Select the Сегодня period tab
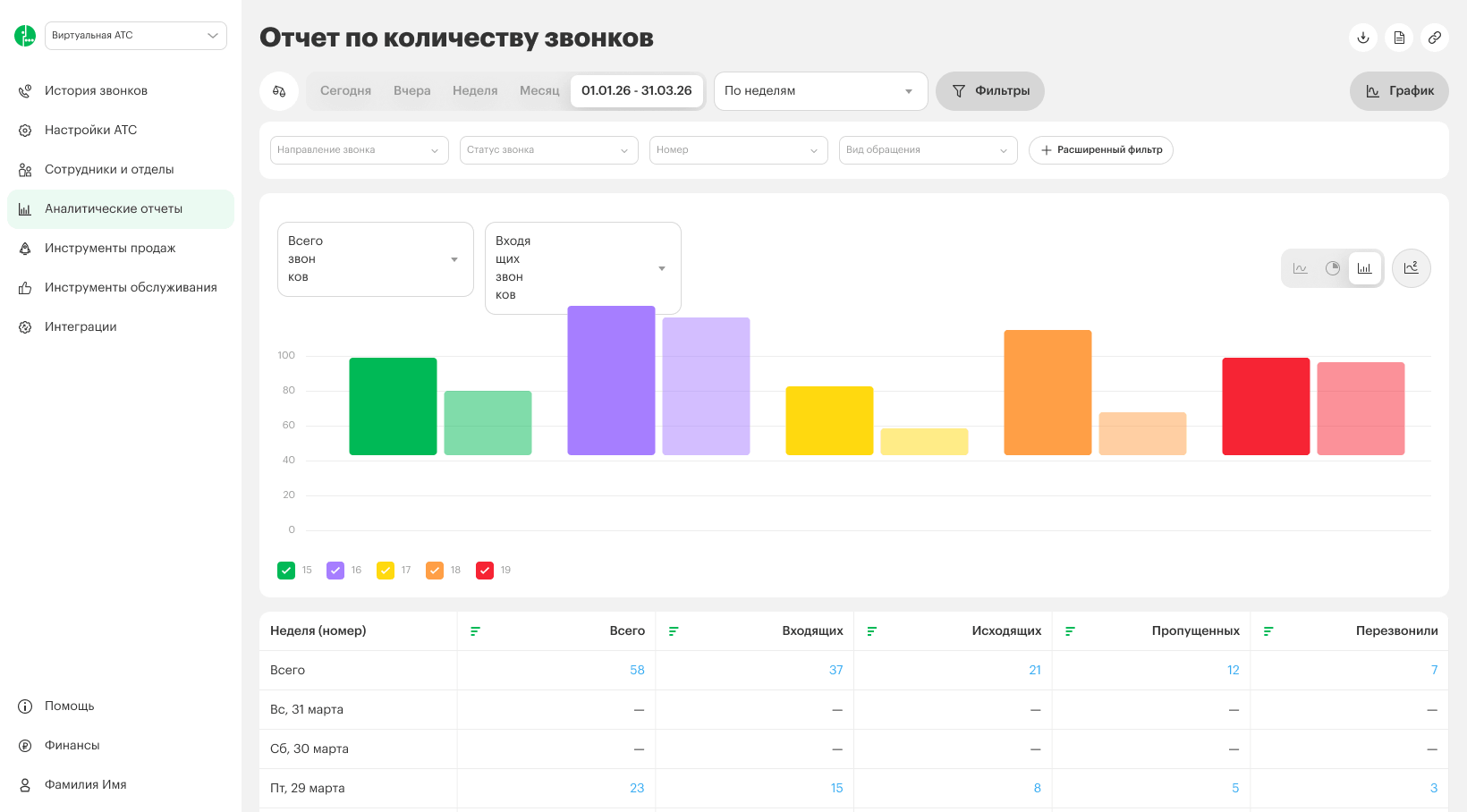Viewport: 1467px width, 812px height. [x=345, y=91]
